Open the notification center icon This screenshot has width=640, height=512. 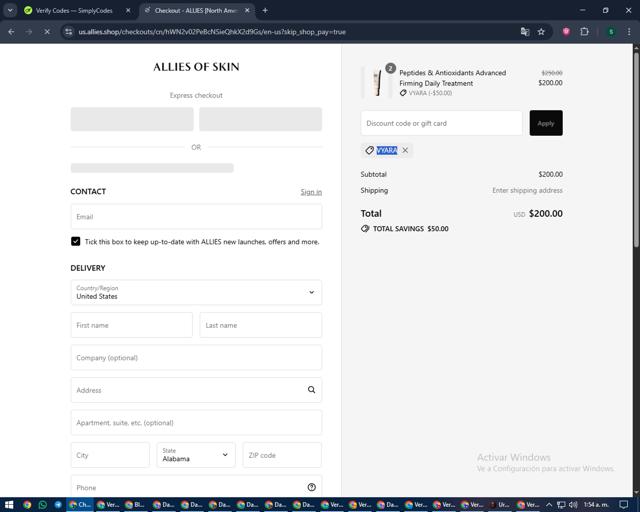click(624, 505)
